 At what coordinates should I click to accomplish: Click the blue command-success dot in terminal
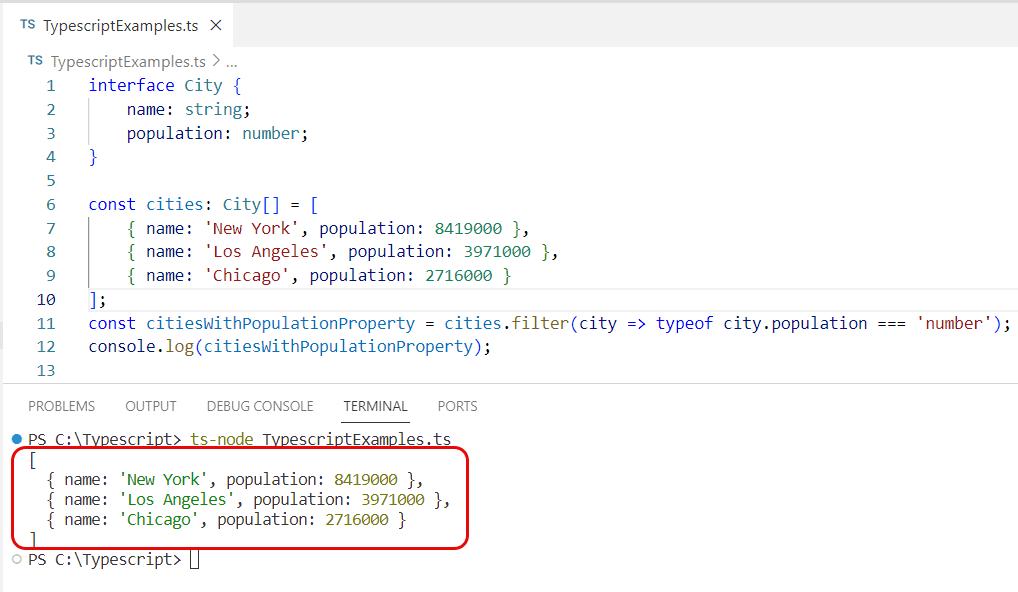click(18, 439)
